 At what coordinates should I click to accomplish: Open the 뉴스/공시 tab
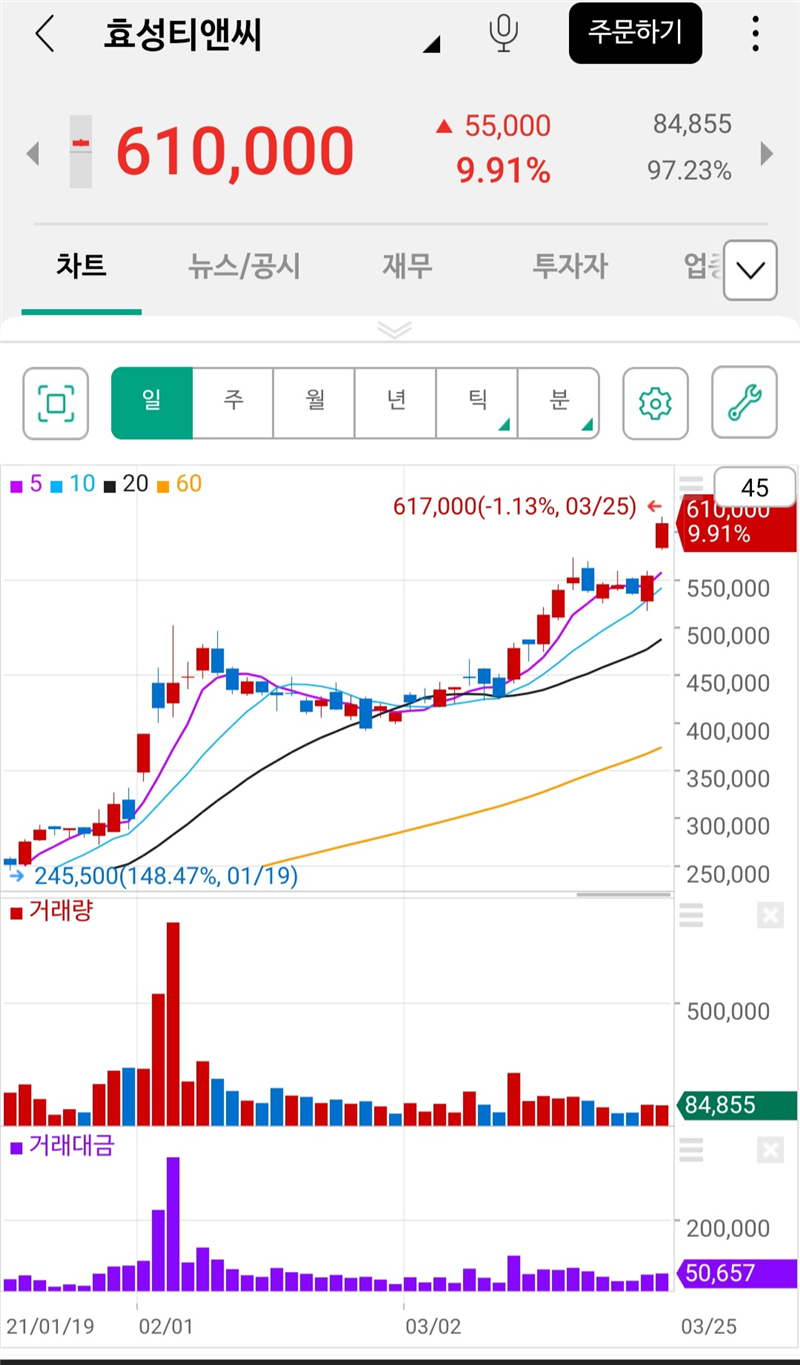coord(244,266)
